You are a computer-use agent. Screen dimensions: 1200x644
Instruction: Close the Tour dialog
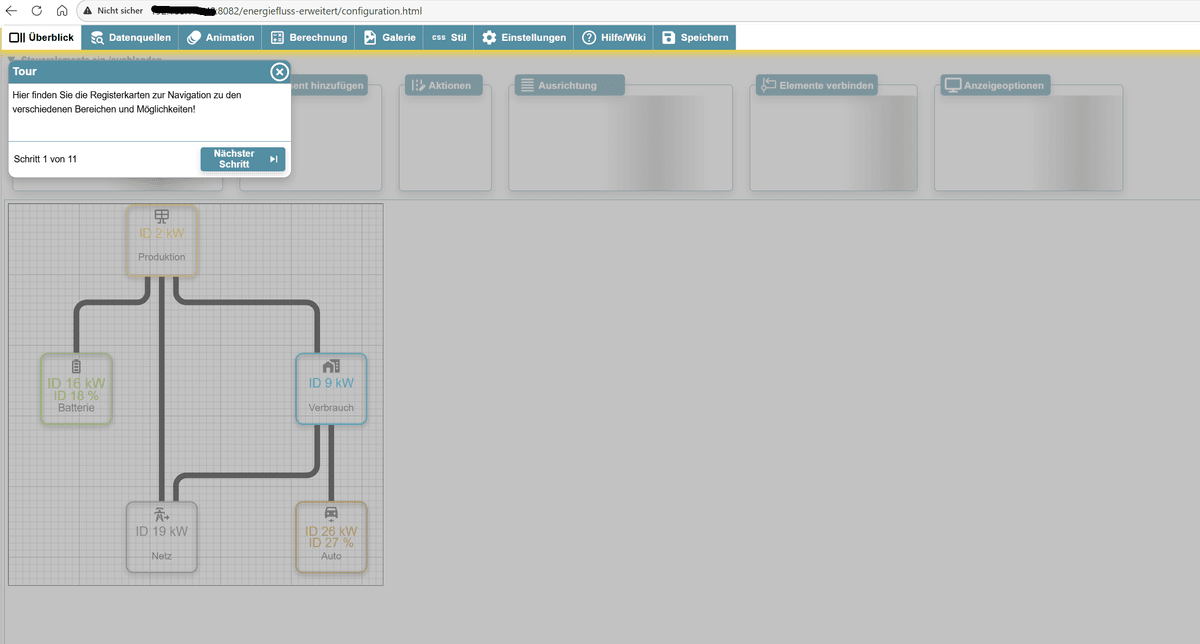[278, 71]
